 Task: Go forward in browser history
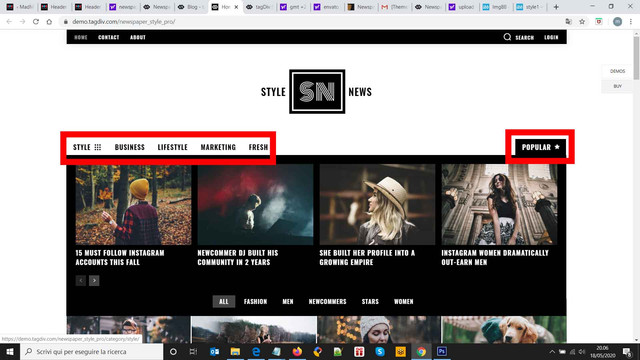click(x=22, y=22)
